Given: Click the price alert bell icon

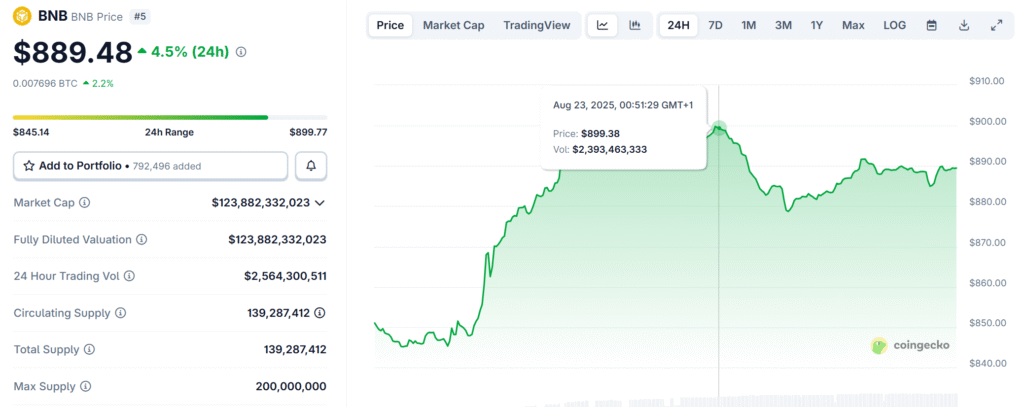Looking at the screenshot, I should (311, 165).
